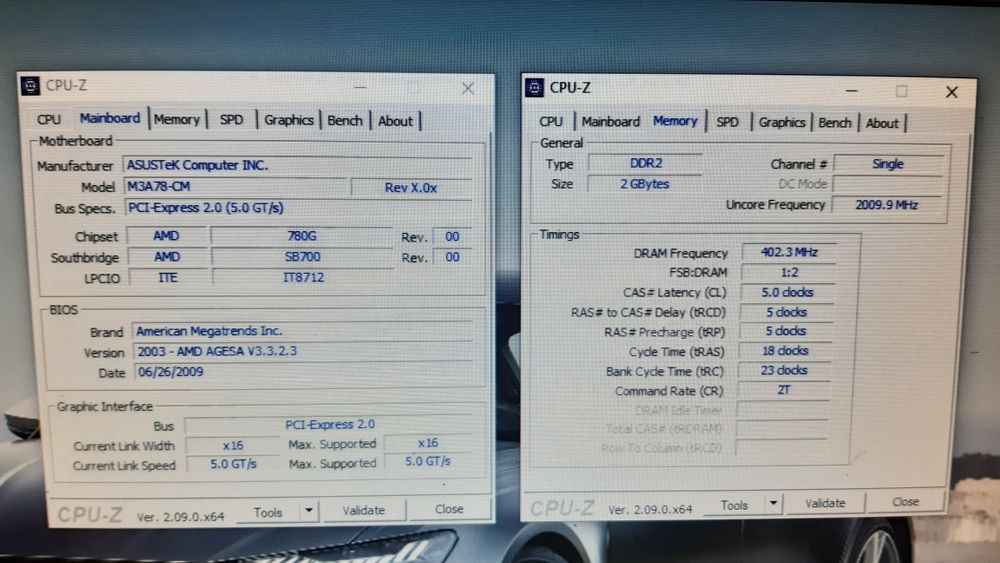The height and width of the screenshot is (563, 1000).
Task: Switch to the SPD tab in left window
Action: tap(232, 120)
